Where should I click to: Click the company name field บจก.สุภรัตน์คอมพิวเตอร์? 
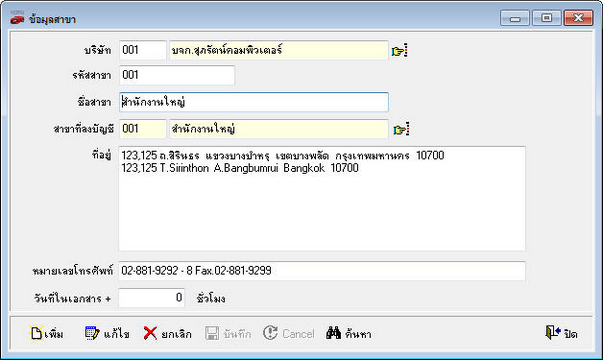279,50
